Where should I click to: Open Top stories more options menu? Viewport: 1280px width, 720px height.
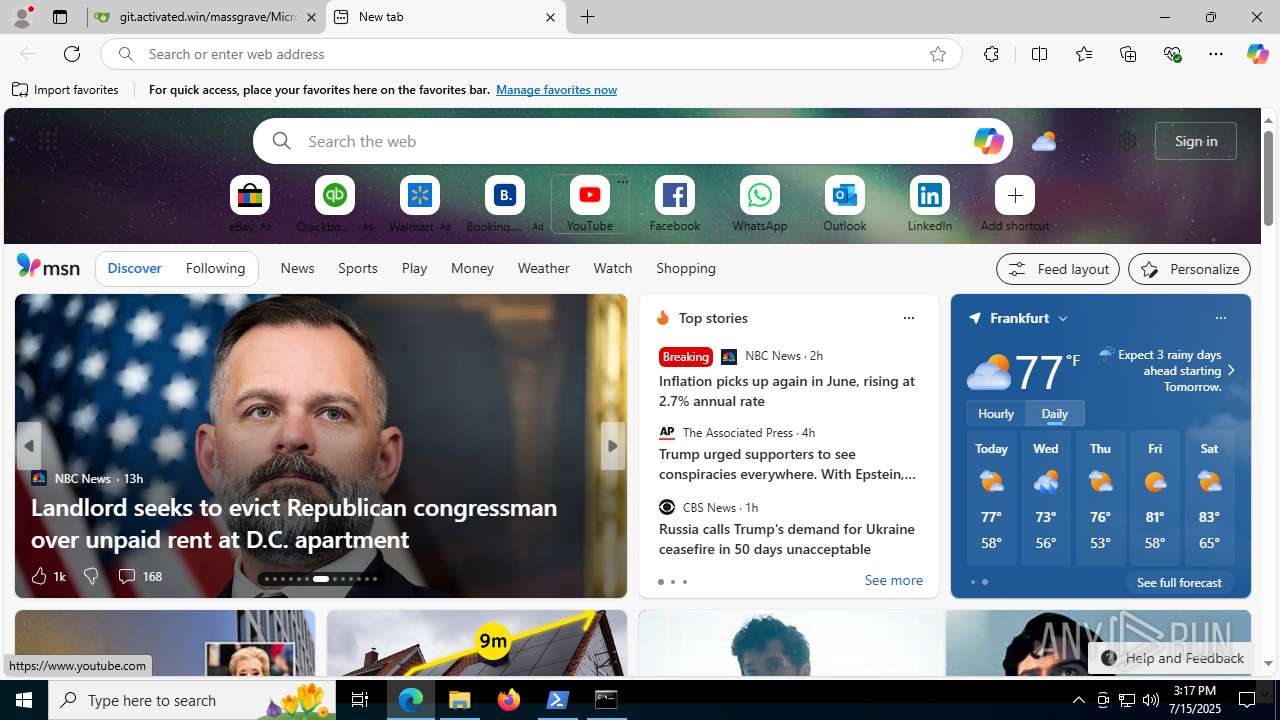tap(908, 318)
